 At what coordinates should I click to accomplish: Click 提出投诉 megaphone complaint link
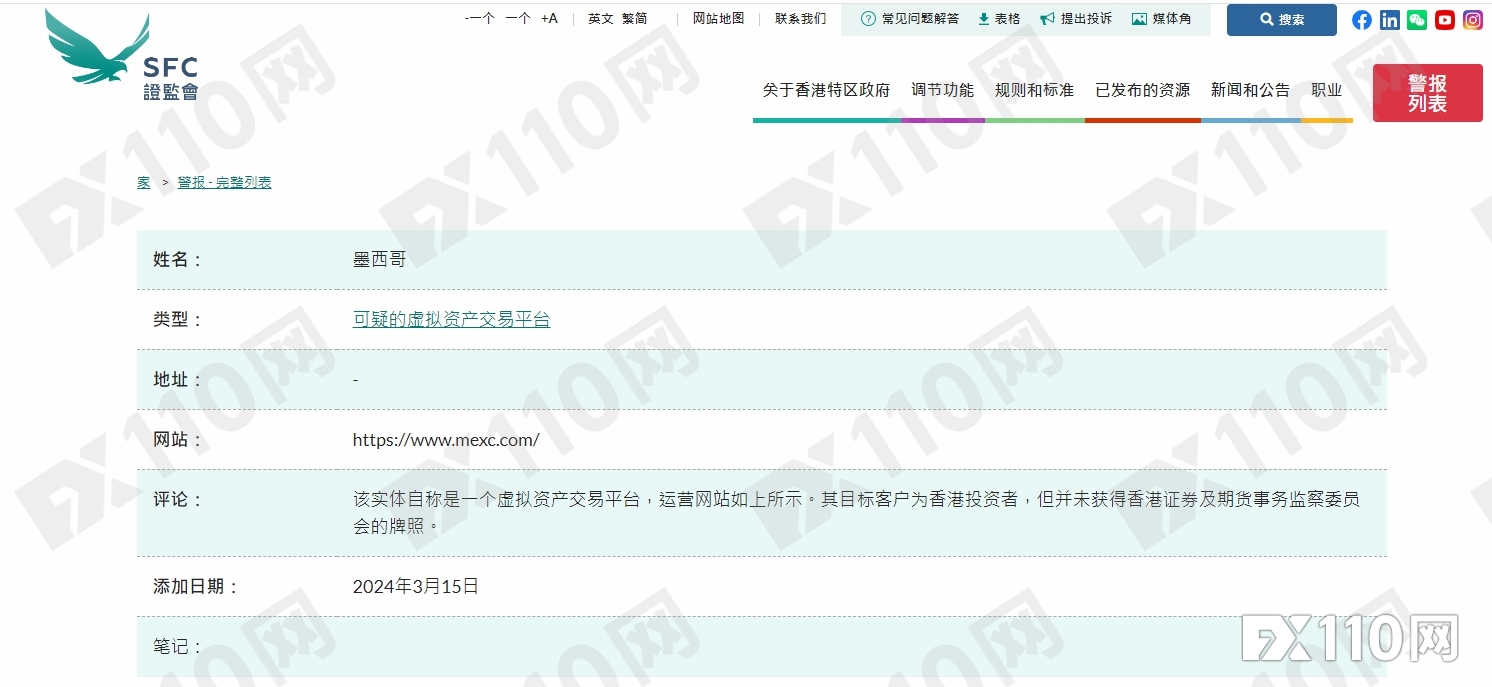pyautogui.click(x=1076, y=19)
